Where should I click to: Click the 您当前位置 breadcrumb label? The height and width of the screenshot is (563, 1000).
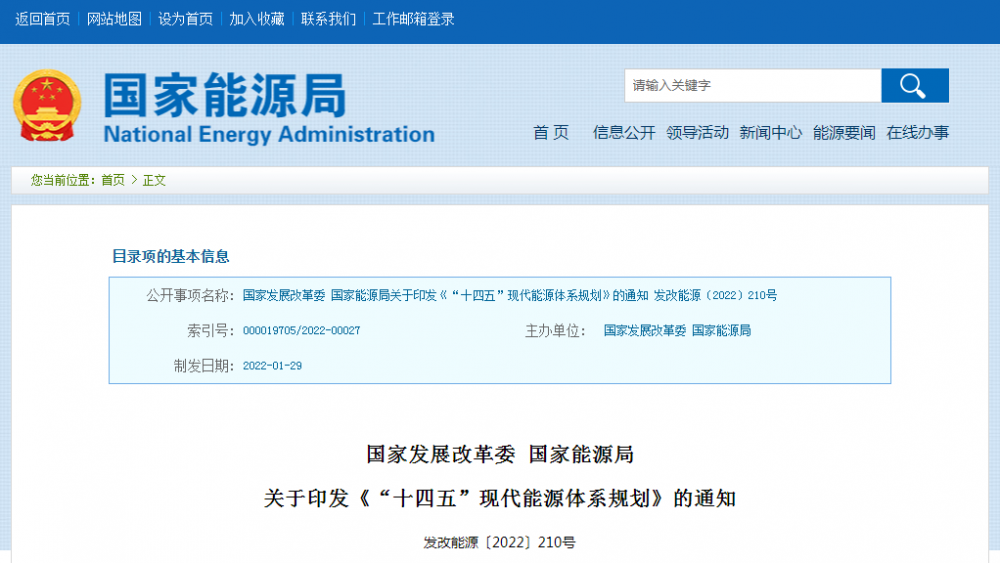[x=62, y=180]
